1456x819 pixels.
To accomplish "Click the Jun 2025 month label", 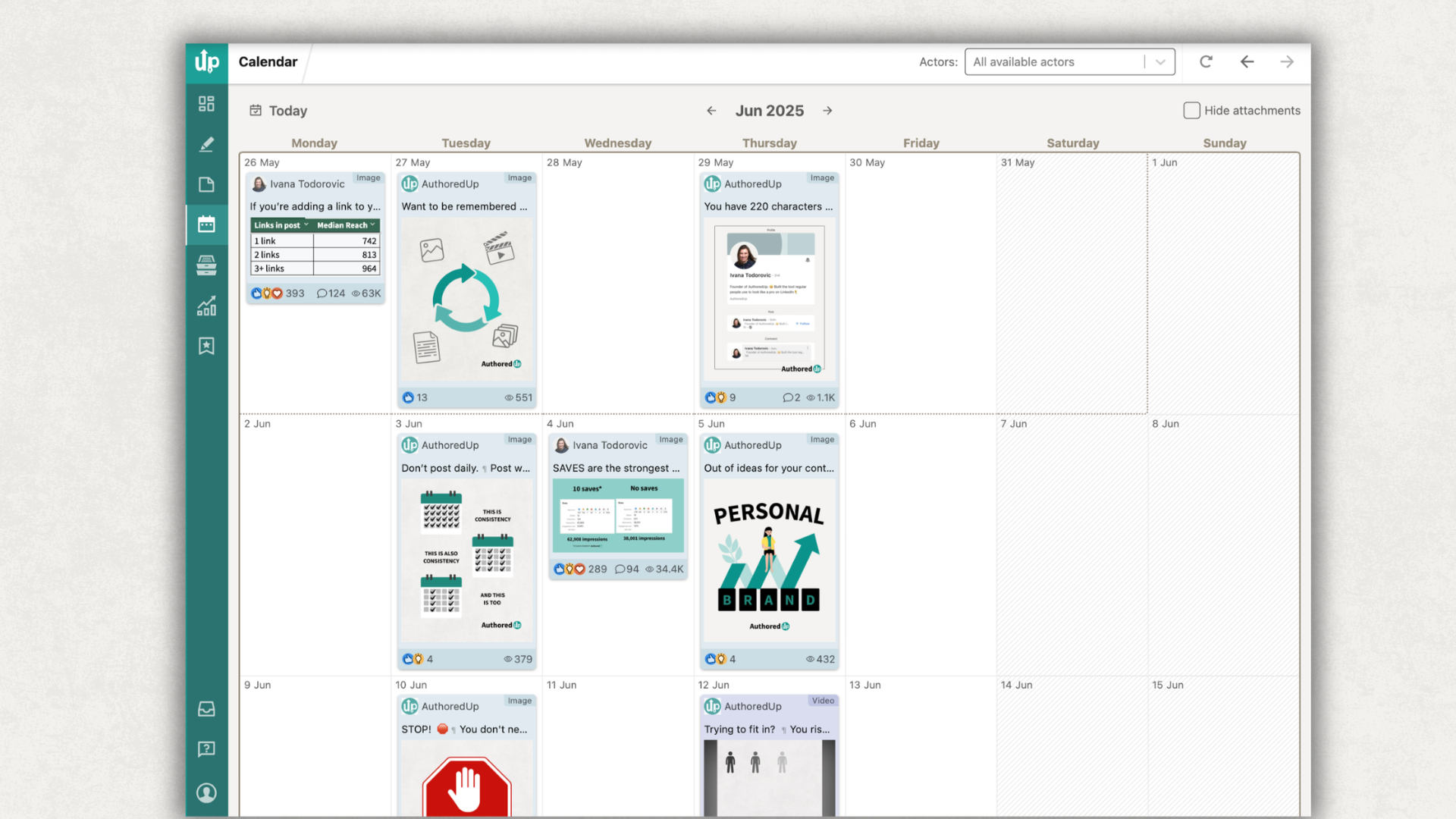I will click(x=769, y=111).
